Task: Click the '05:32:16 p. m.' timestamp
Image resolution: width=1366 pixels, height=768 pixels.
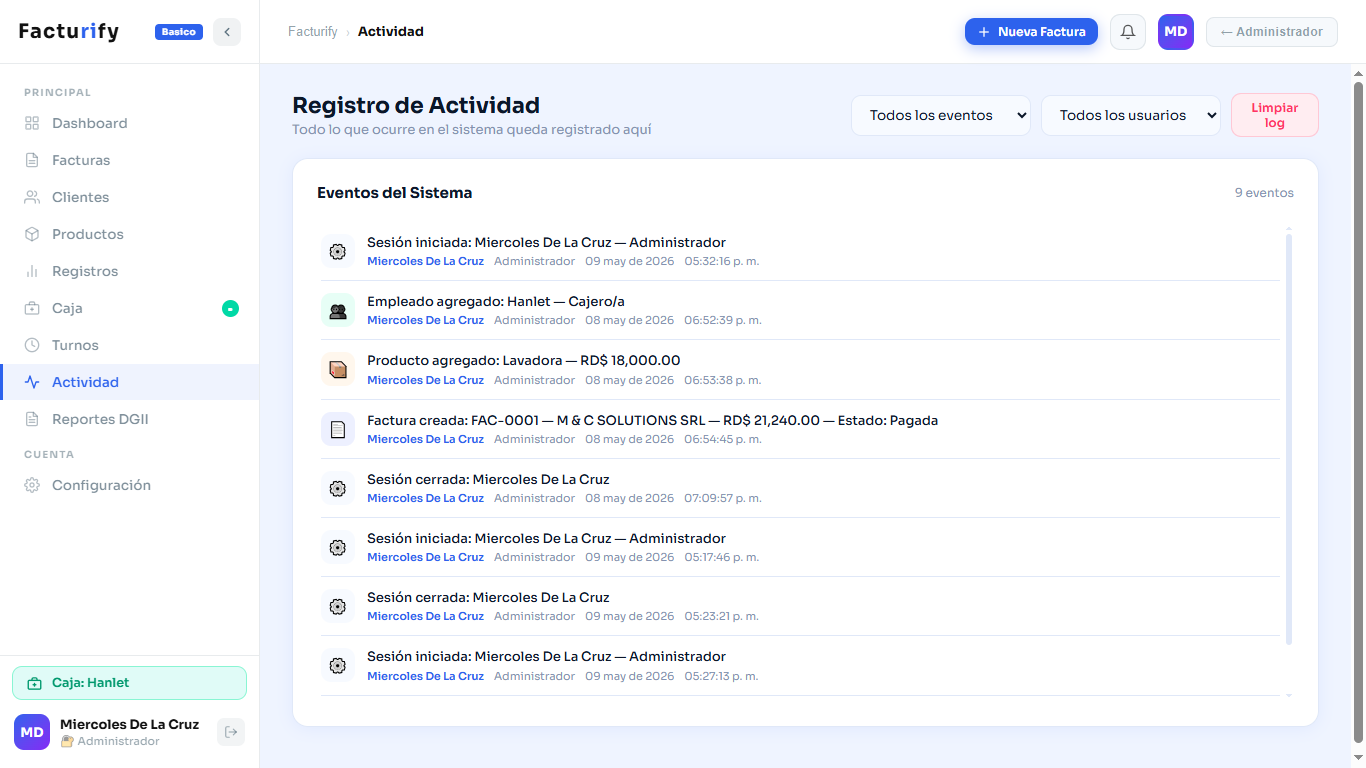Action: tap(722, 261)
